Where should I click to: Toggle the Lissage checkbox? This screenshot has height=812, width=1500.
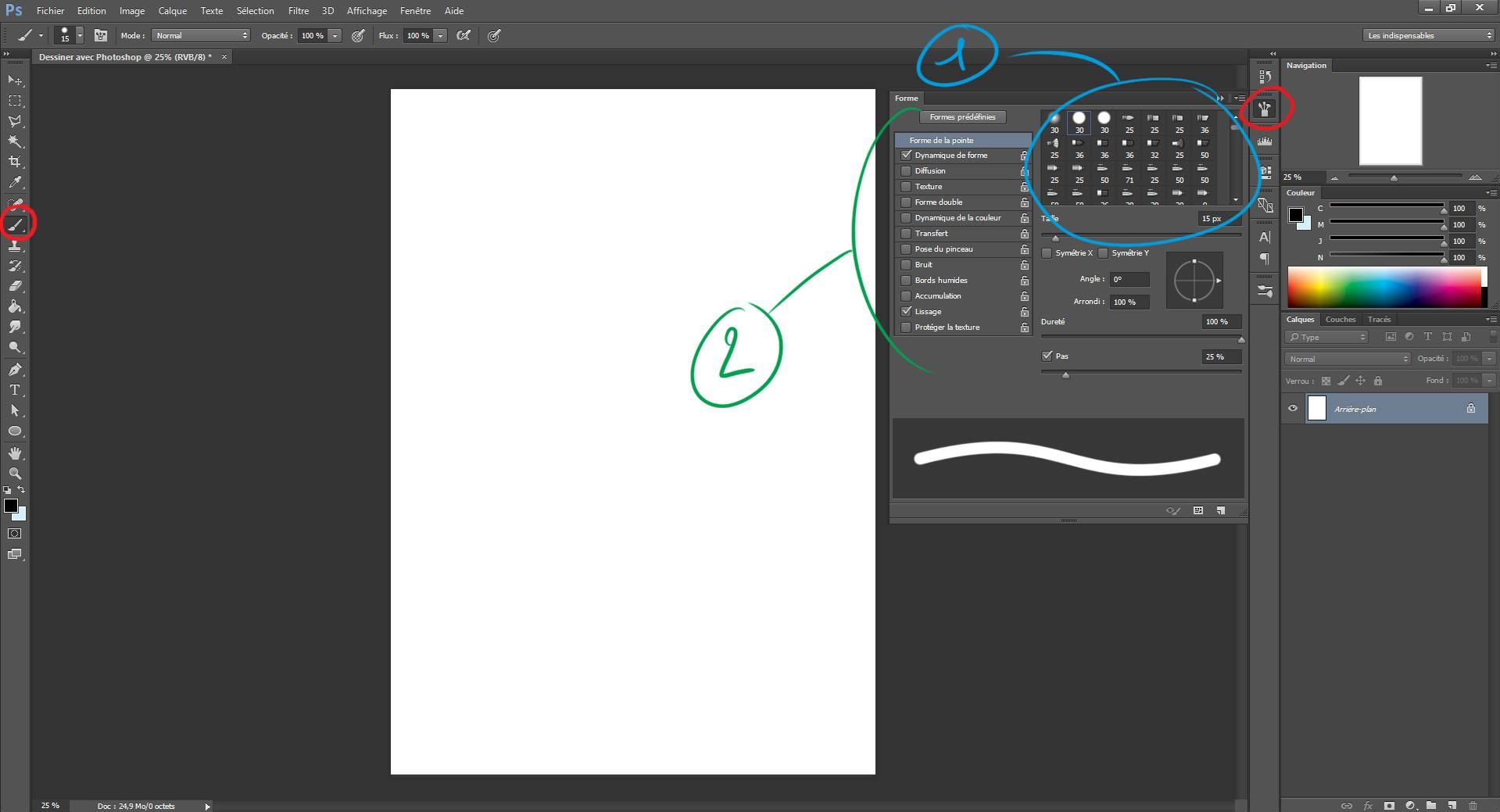tap(907, 311)
